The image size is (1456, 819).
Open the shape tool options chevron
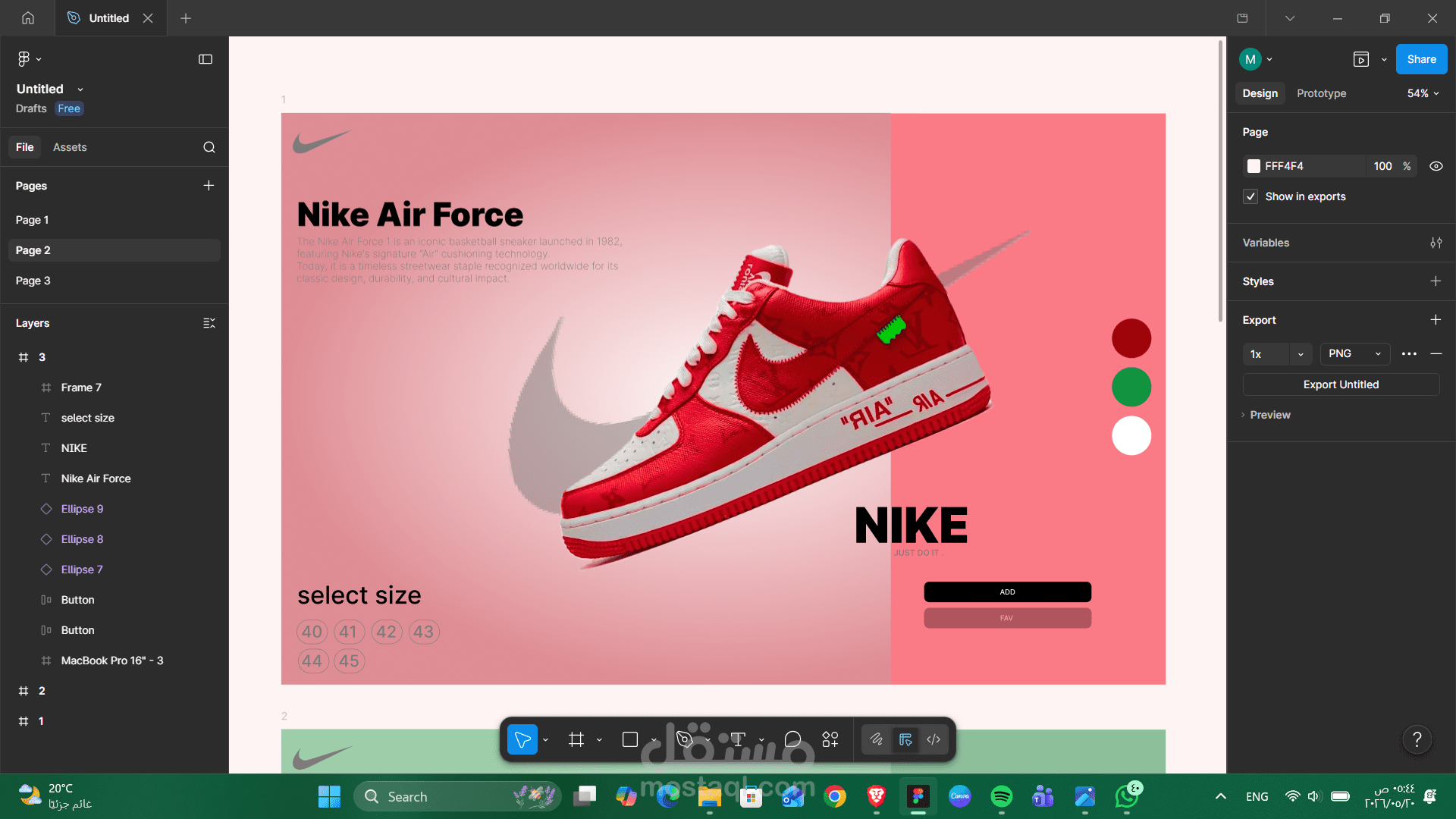(653, 739)
